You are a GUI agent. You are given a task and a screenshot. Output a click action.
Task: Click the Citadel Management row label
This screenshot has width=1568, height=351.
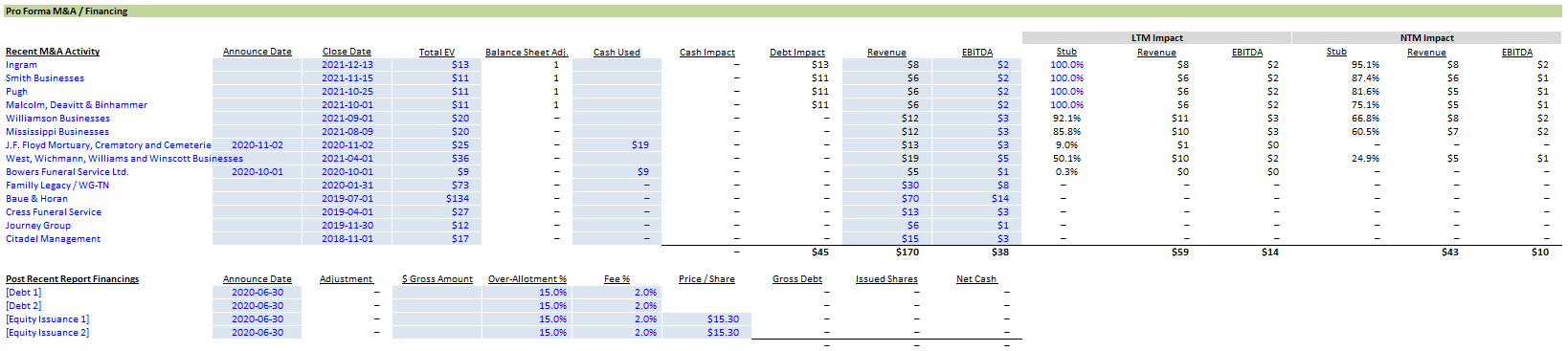53,239
